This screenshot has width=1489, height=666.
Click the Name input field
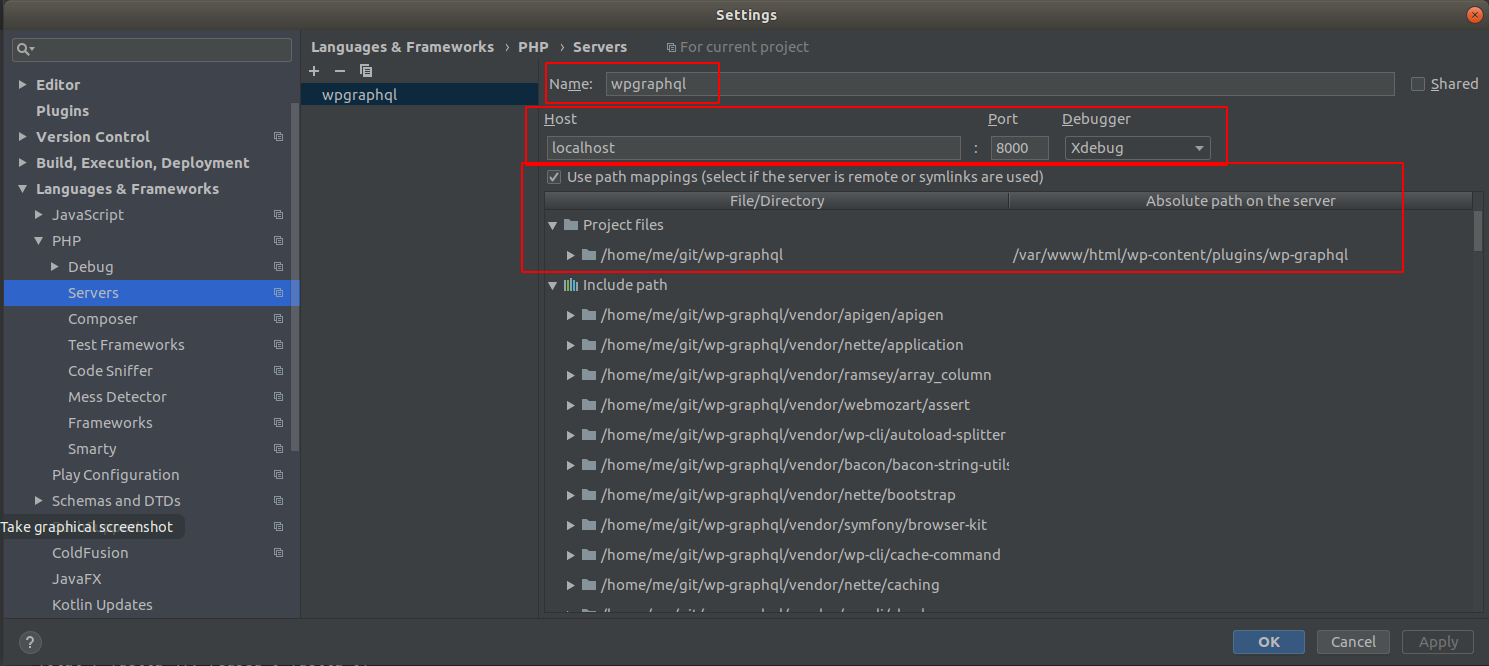click(x=1000, y=84)
